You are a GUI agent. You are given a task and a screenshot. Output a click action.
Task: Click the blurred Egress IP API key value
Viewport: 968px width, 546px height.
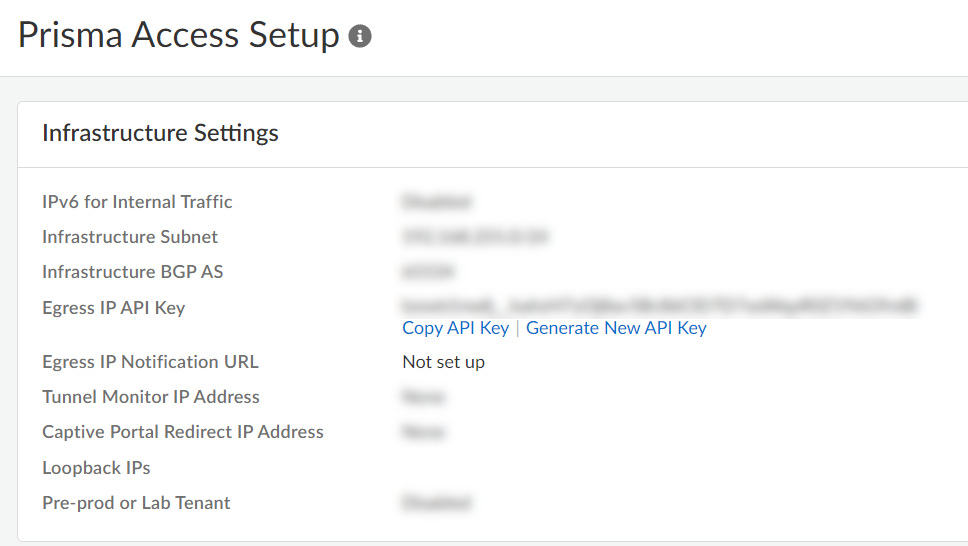(x=659, y=305)
